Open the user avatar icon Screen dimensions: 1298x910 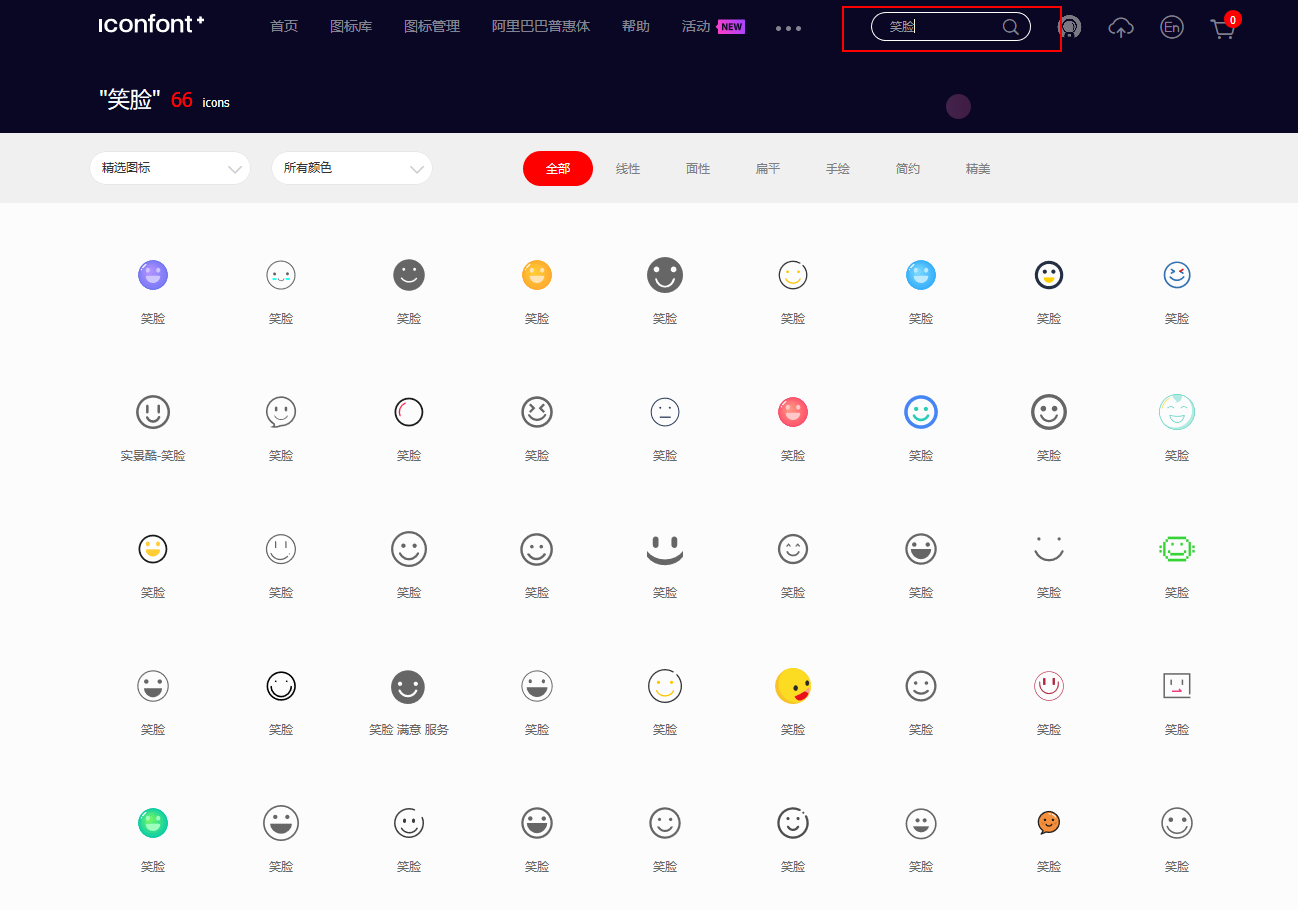[x=1069, y=27]
